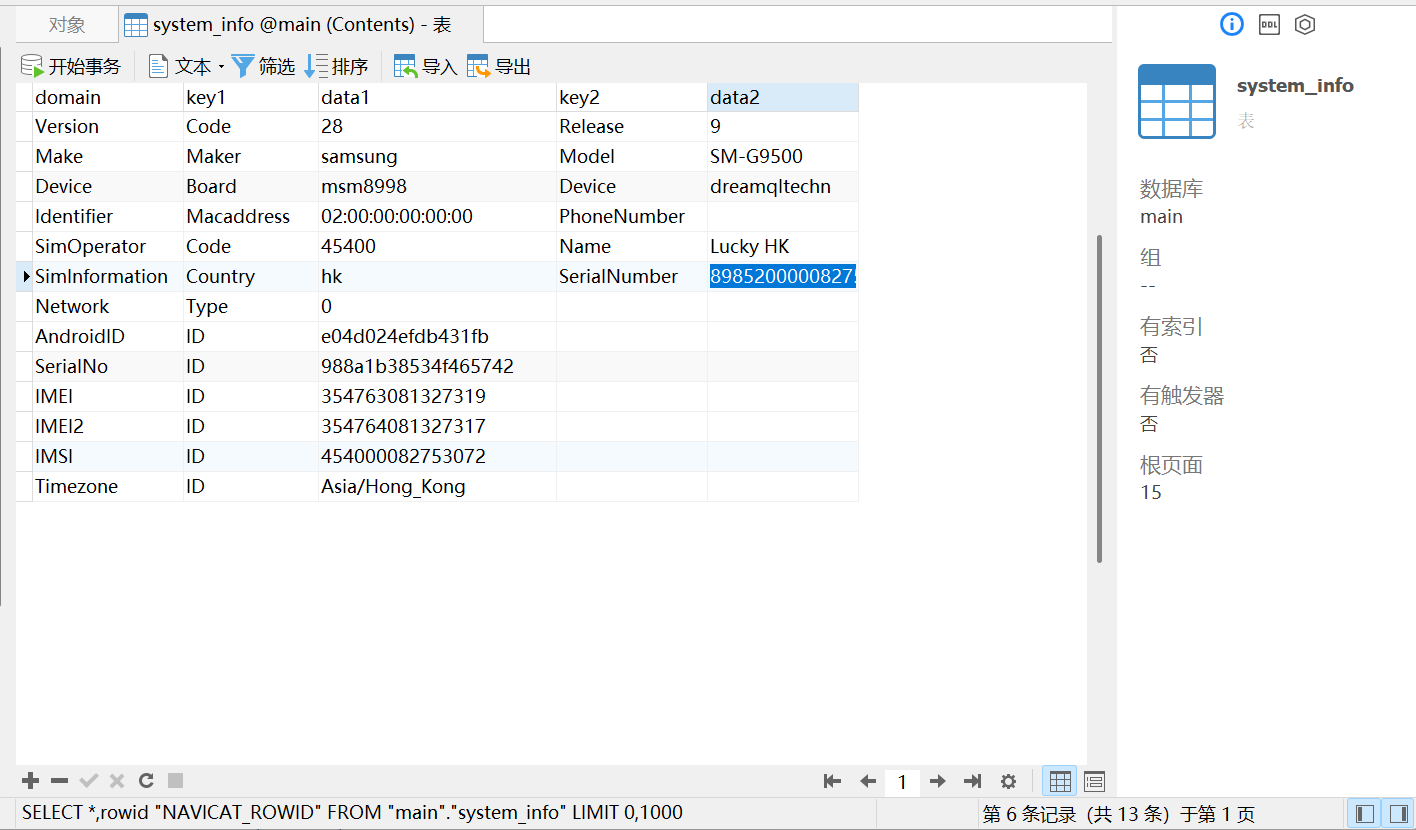This screenshot has width=1416, height=830.
Task: Show the DDL view icon
Action: 1269,25
